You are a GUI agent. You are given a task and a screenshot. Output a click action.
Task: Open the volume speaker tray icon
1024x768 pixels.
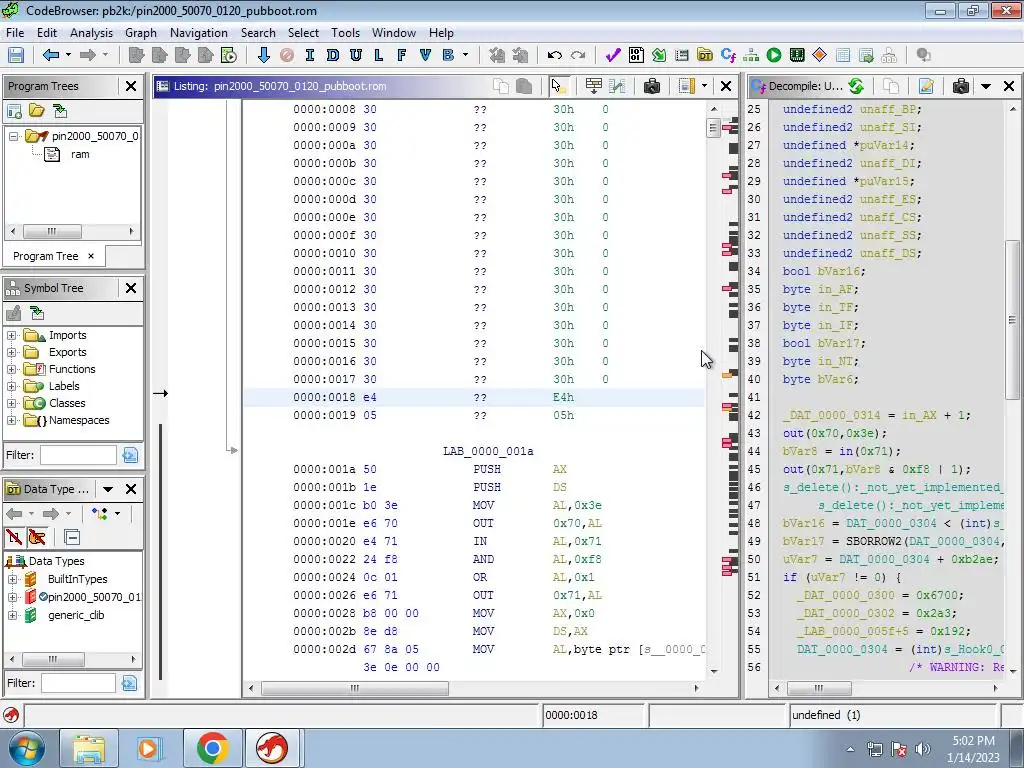[922, 748]
